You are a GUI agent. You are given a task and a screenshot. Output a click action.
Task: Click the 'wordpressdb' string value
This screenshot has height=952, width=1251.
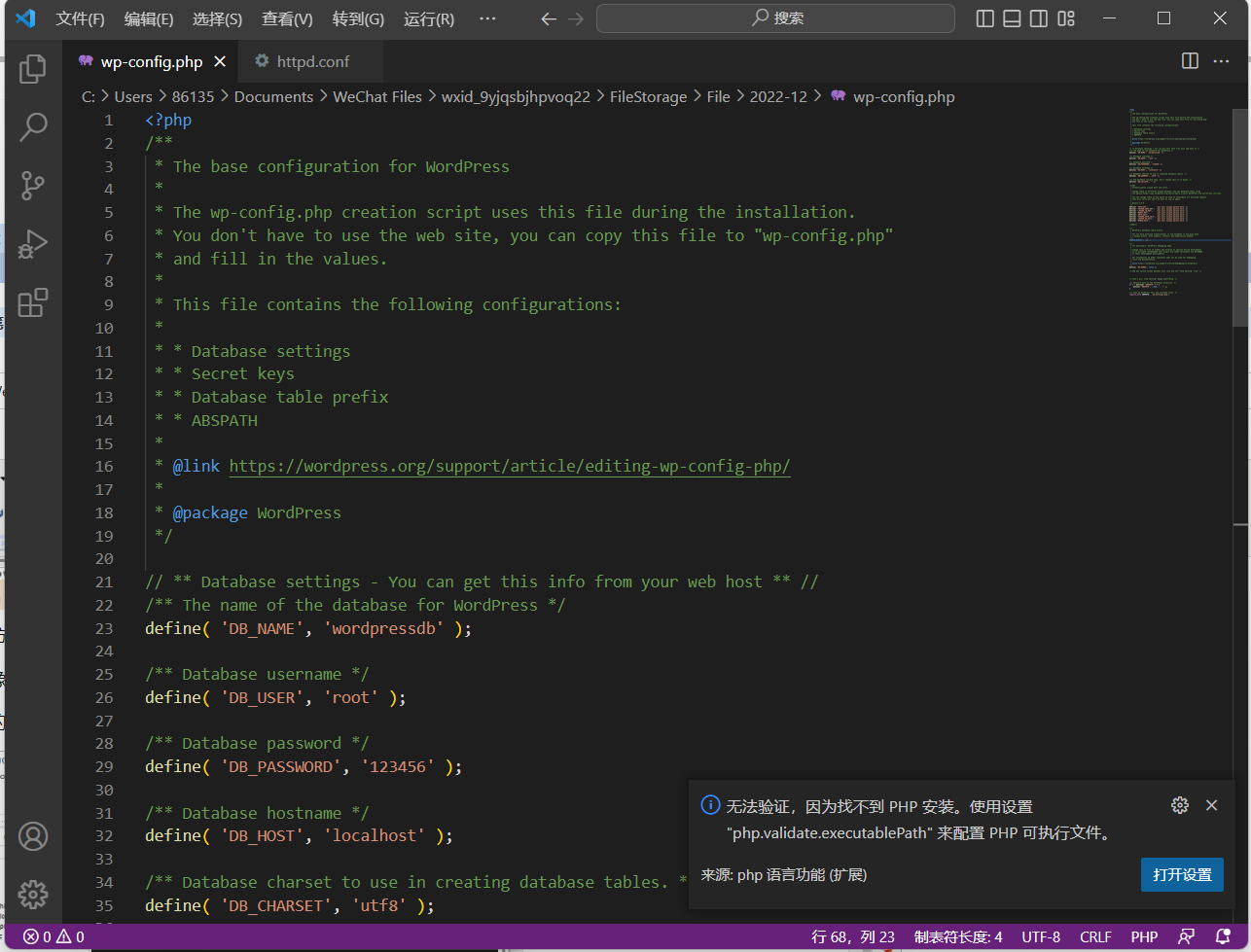tap(388, 628)
